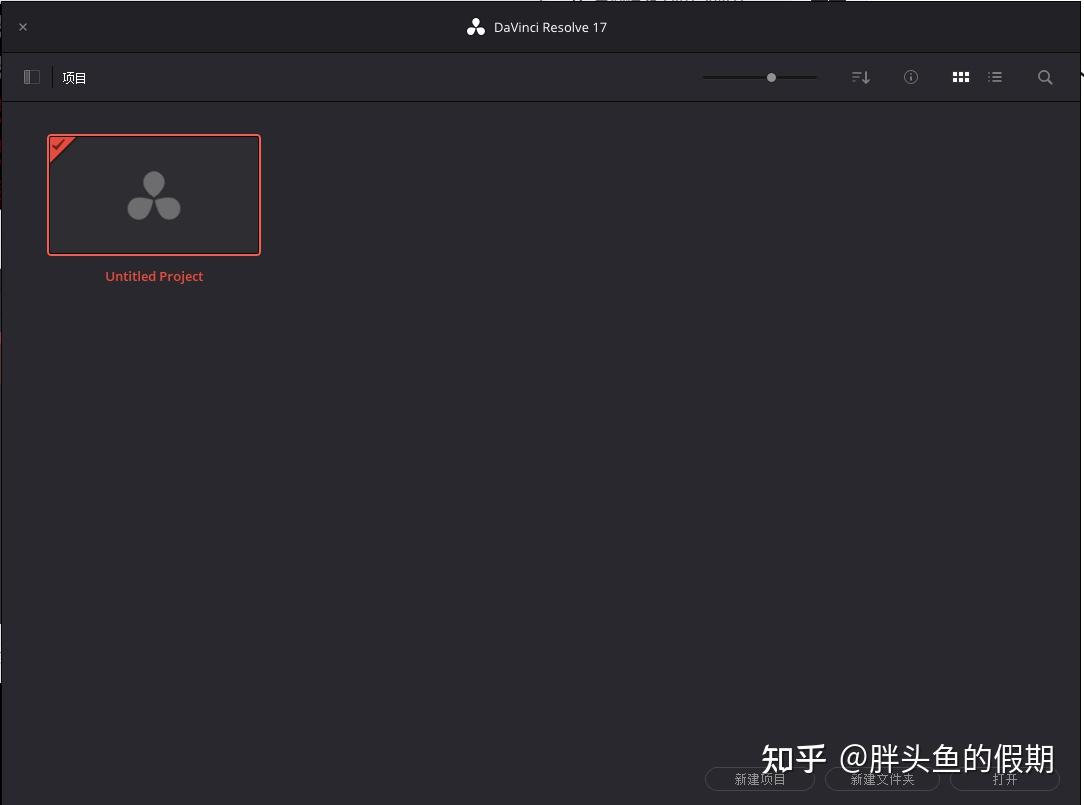Adjust the thumbnail size slider
Image resolution: width=1084 pixels, height=805 pixels.
(x=771, y=77)
